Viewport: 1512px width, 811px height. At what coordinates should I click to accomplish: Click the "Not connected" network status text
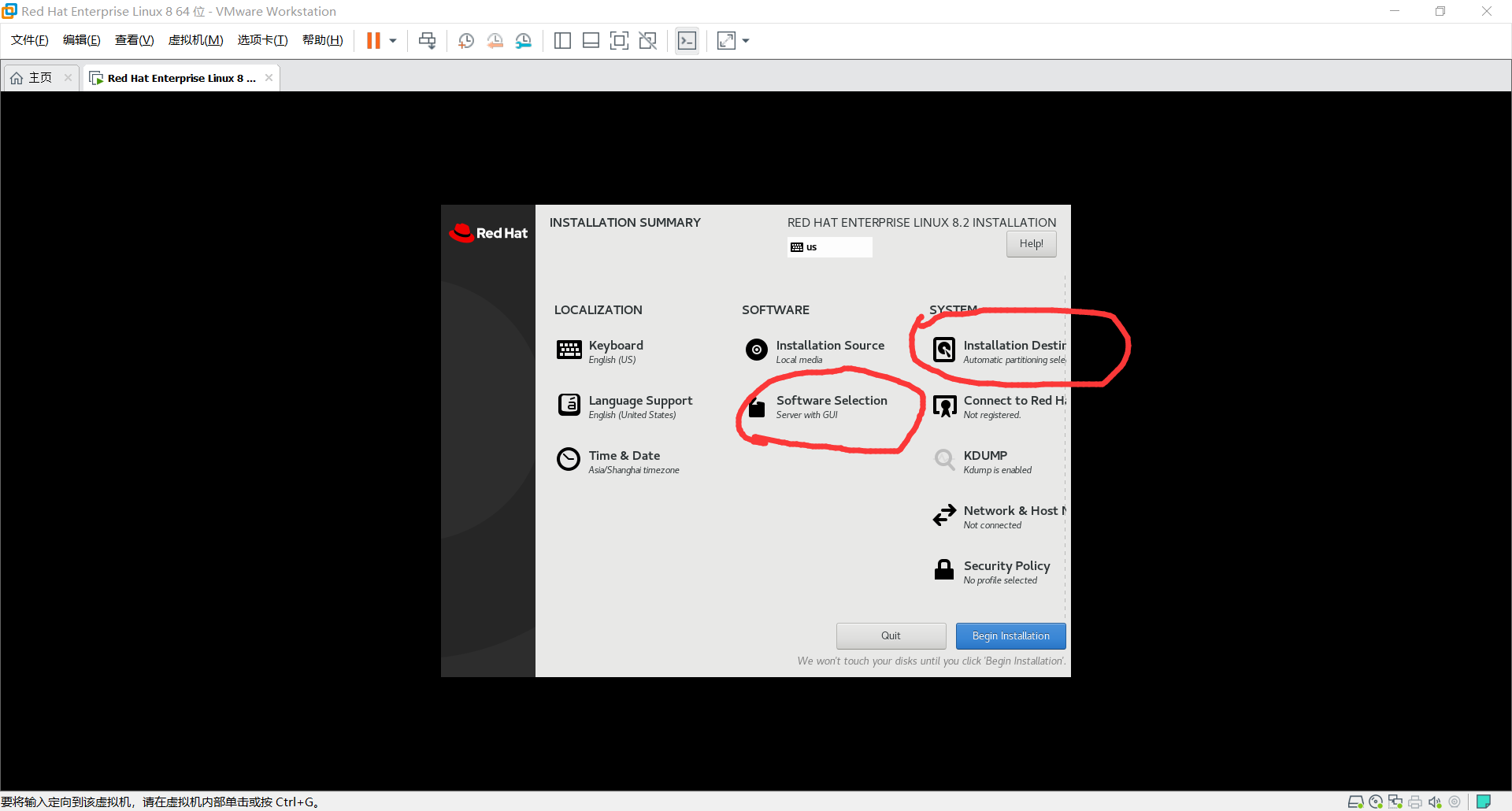[992, 525]
